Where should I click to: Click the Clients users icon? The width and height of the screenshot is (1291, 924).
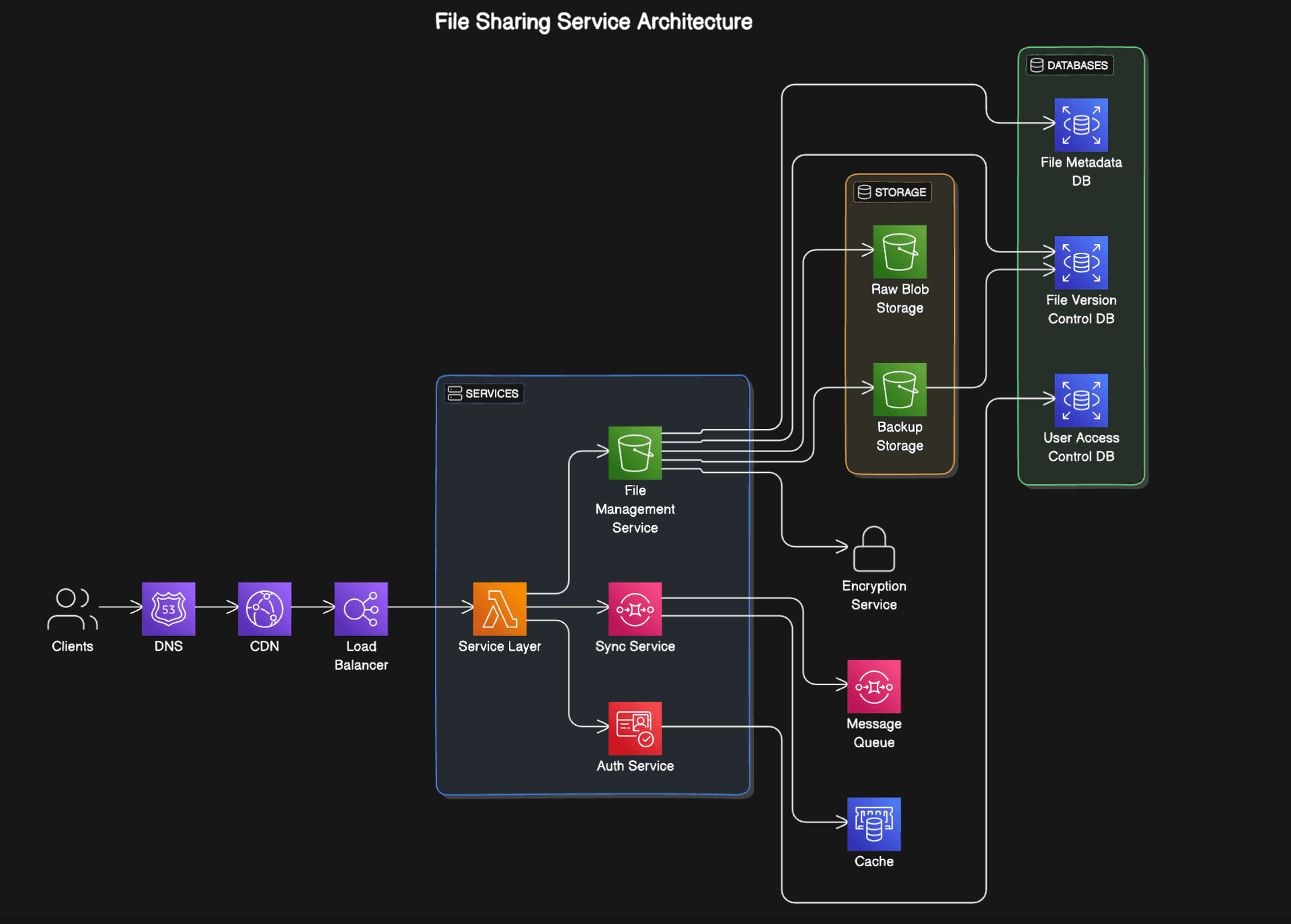coord(73,609)
